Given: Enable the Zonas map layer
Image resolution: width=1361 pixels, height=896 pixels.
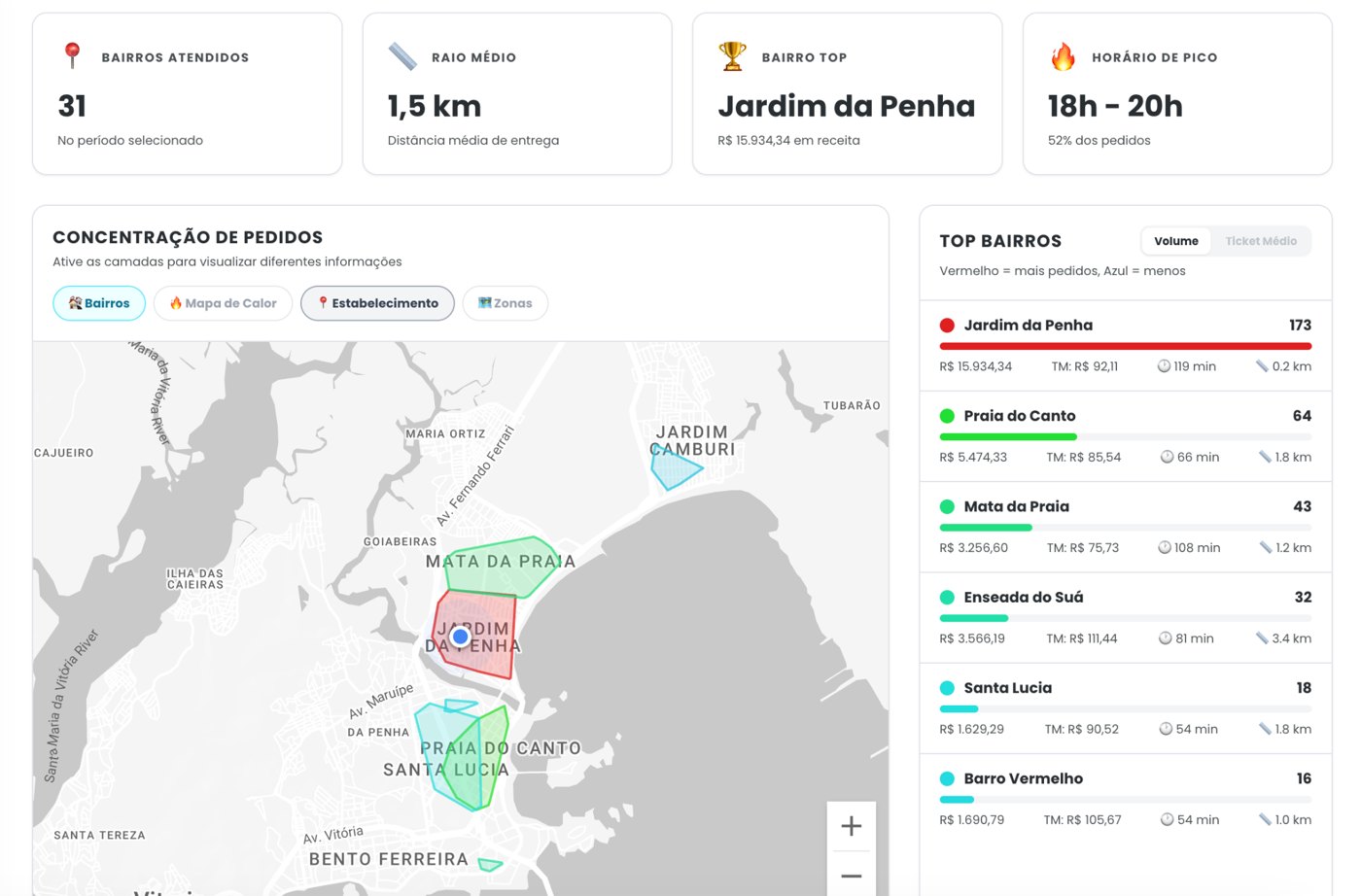Looking at the screenshot, I should tap(506, 303).
